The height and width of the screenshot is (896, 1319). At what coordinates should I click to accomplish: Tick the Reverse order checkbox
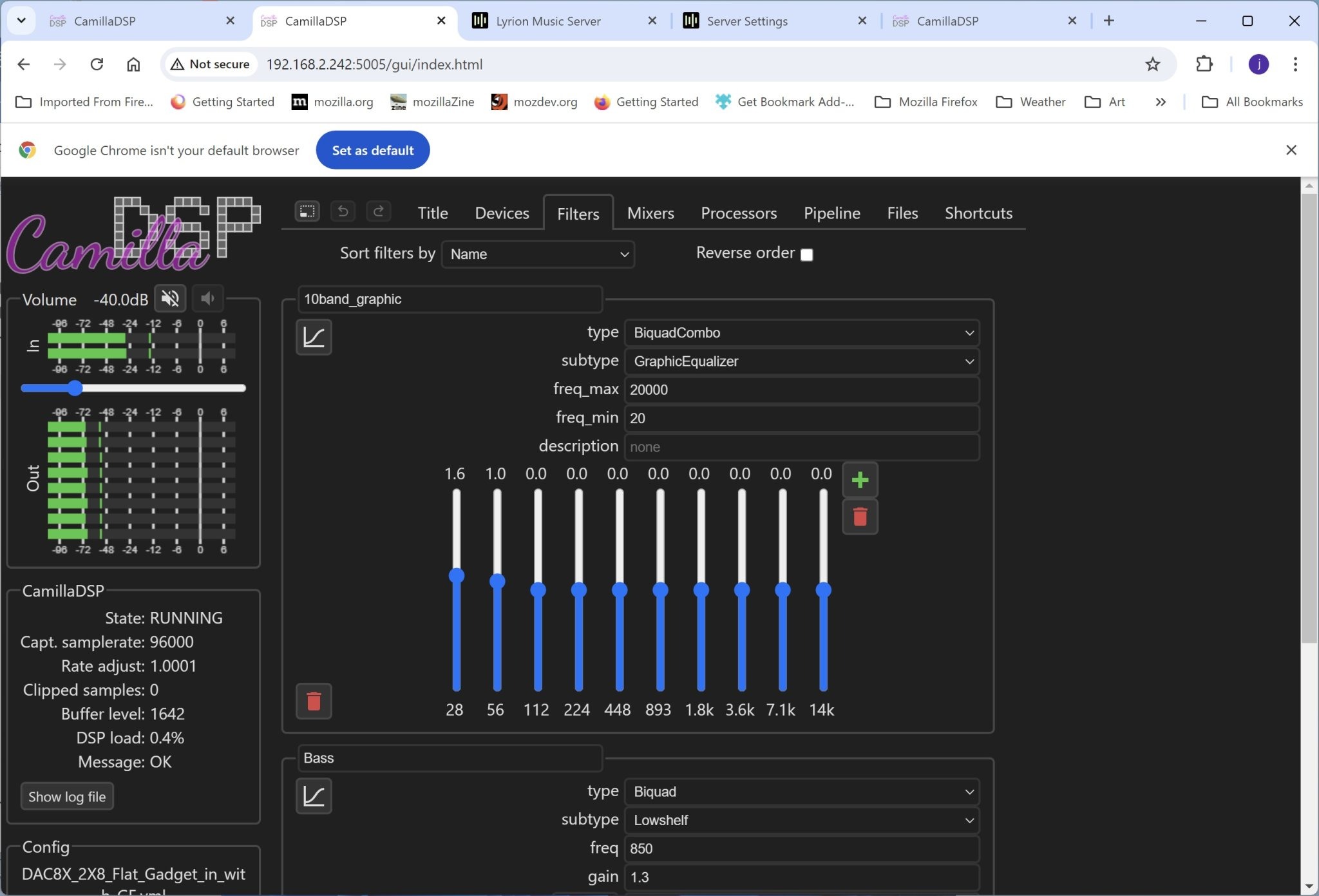(806, 254)
